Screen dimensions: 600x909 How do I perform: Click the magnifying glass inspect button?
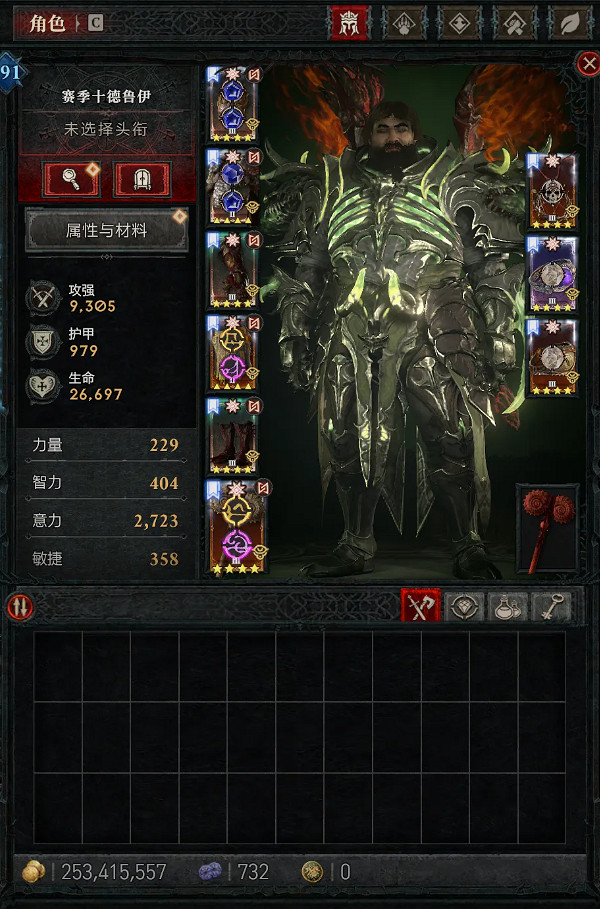72,179
